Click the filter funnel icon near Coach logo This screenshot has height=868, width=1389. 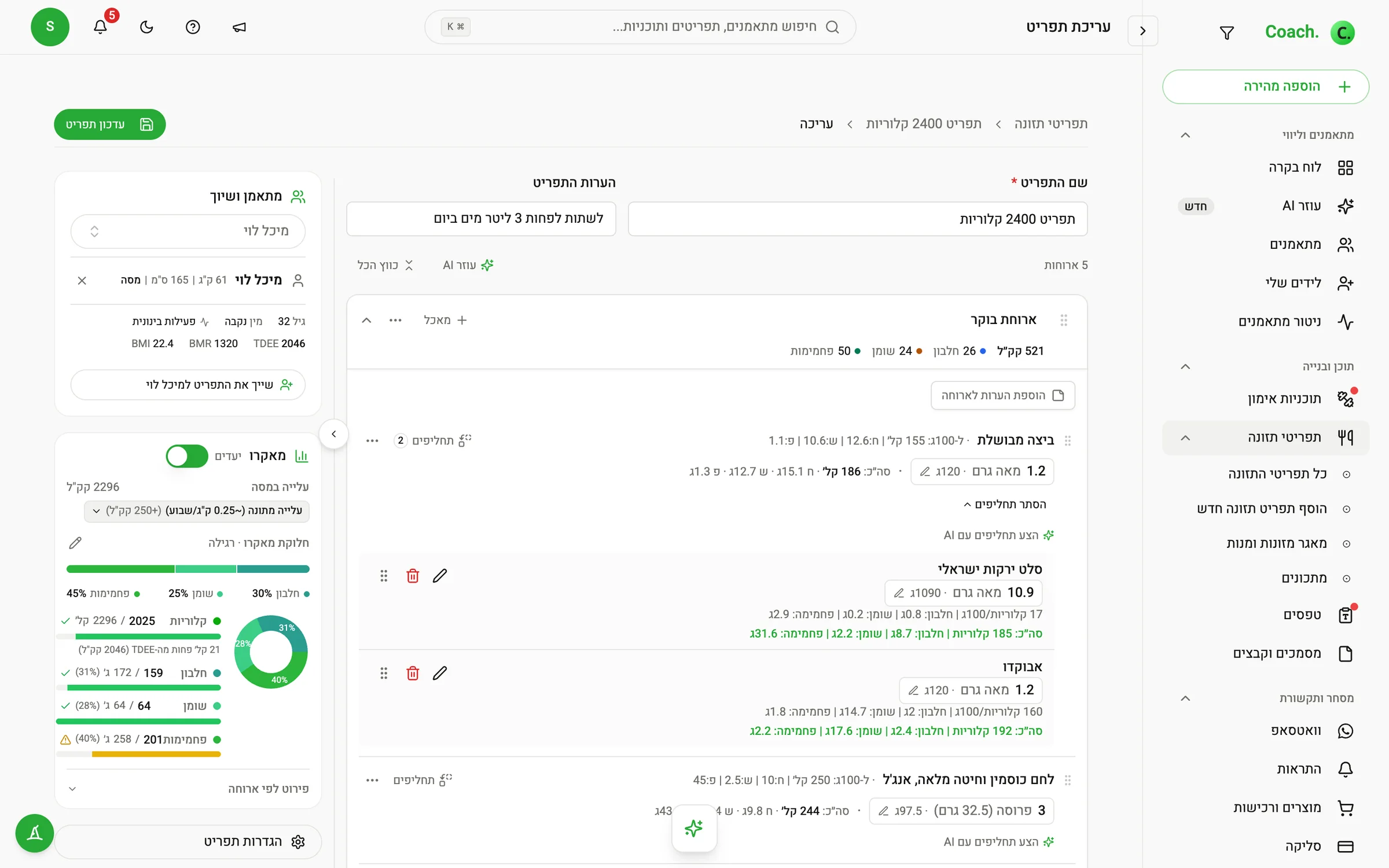(1226, 32)
